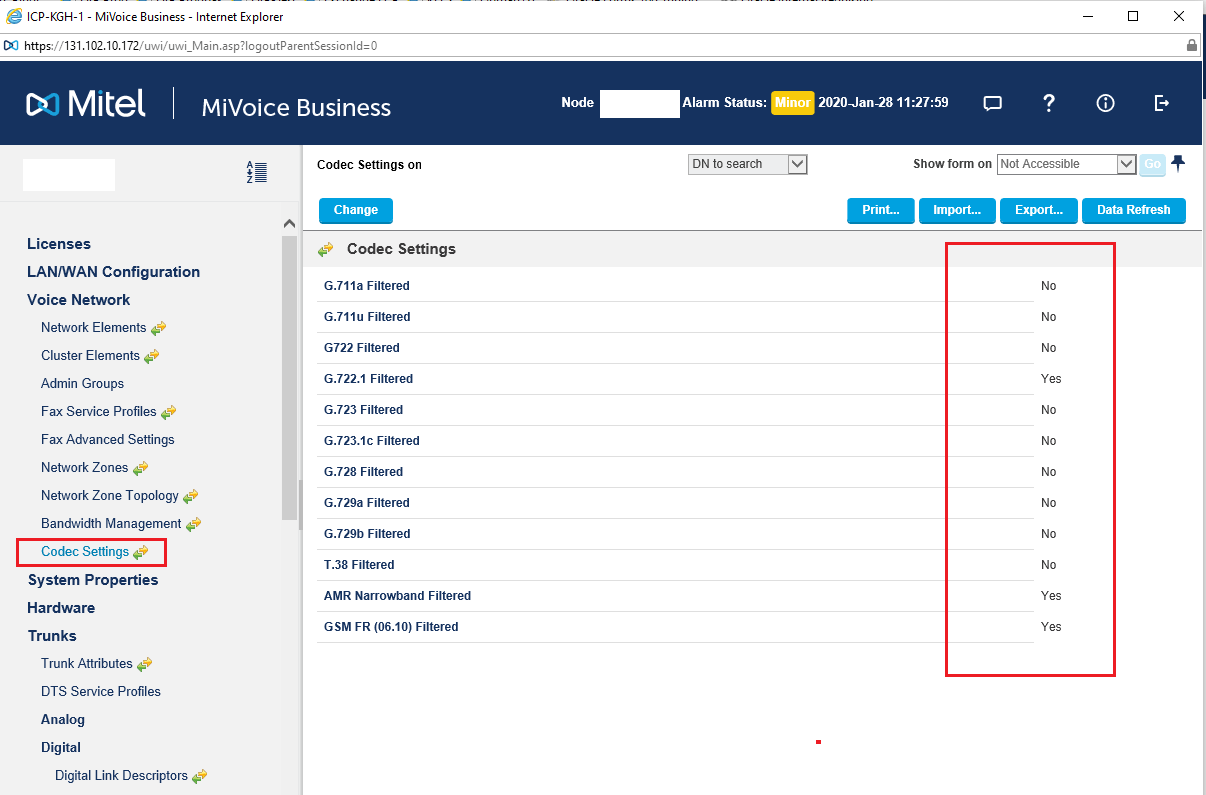Viewport: 1206px width, 795px height.
Task: Click the Minor alarm status badge
Action: pos(792,103)
